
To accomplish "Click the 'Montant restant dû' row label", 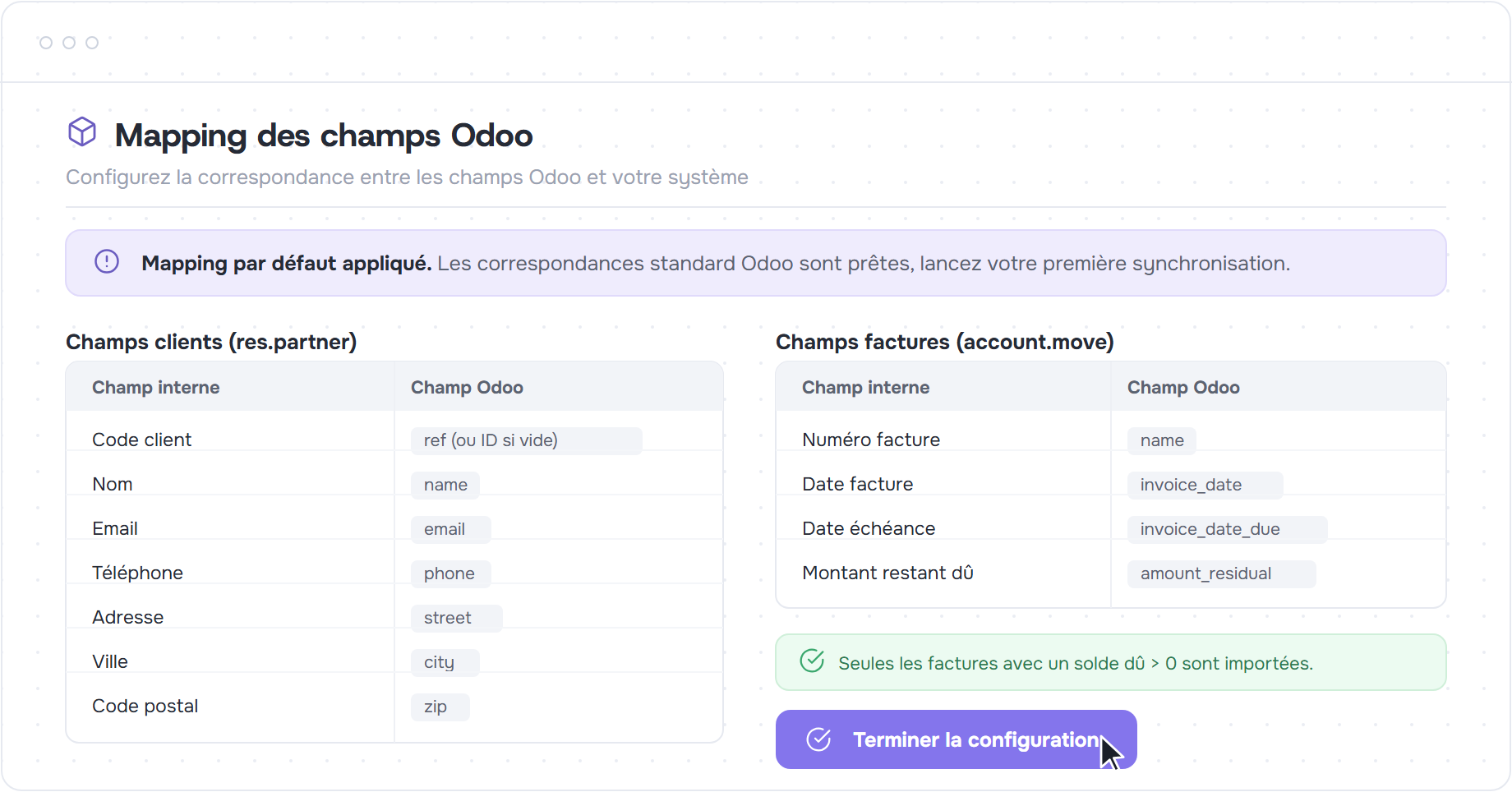I will tap(887, 573).
